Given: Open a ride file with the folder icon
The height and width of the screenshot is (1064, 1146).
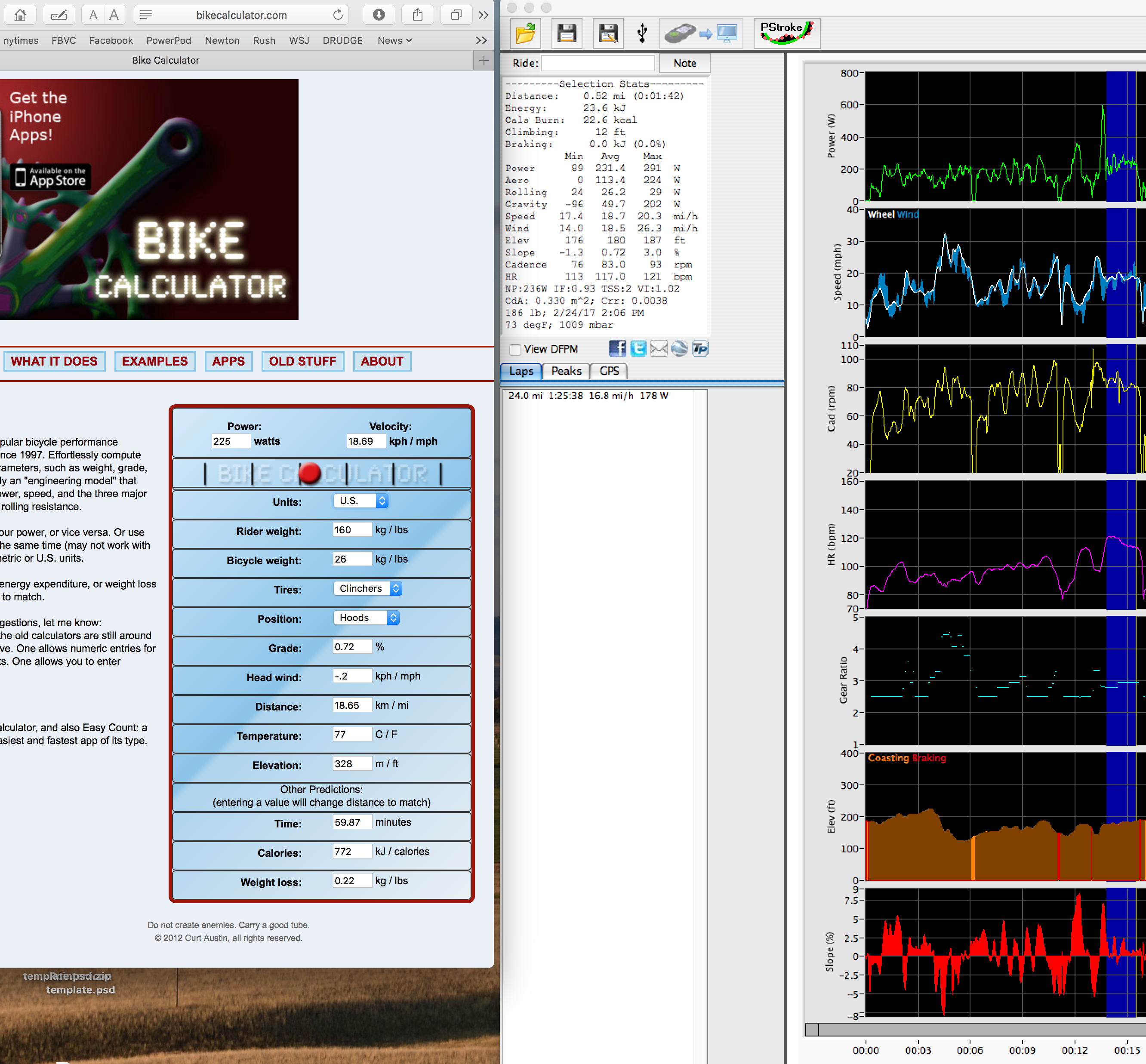Looking at the screenshot, I should coord(525,34).
